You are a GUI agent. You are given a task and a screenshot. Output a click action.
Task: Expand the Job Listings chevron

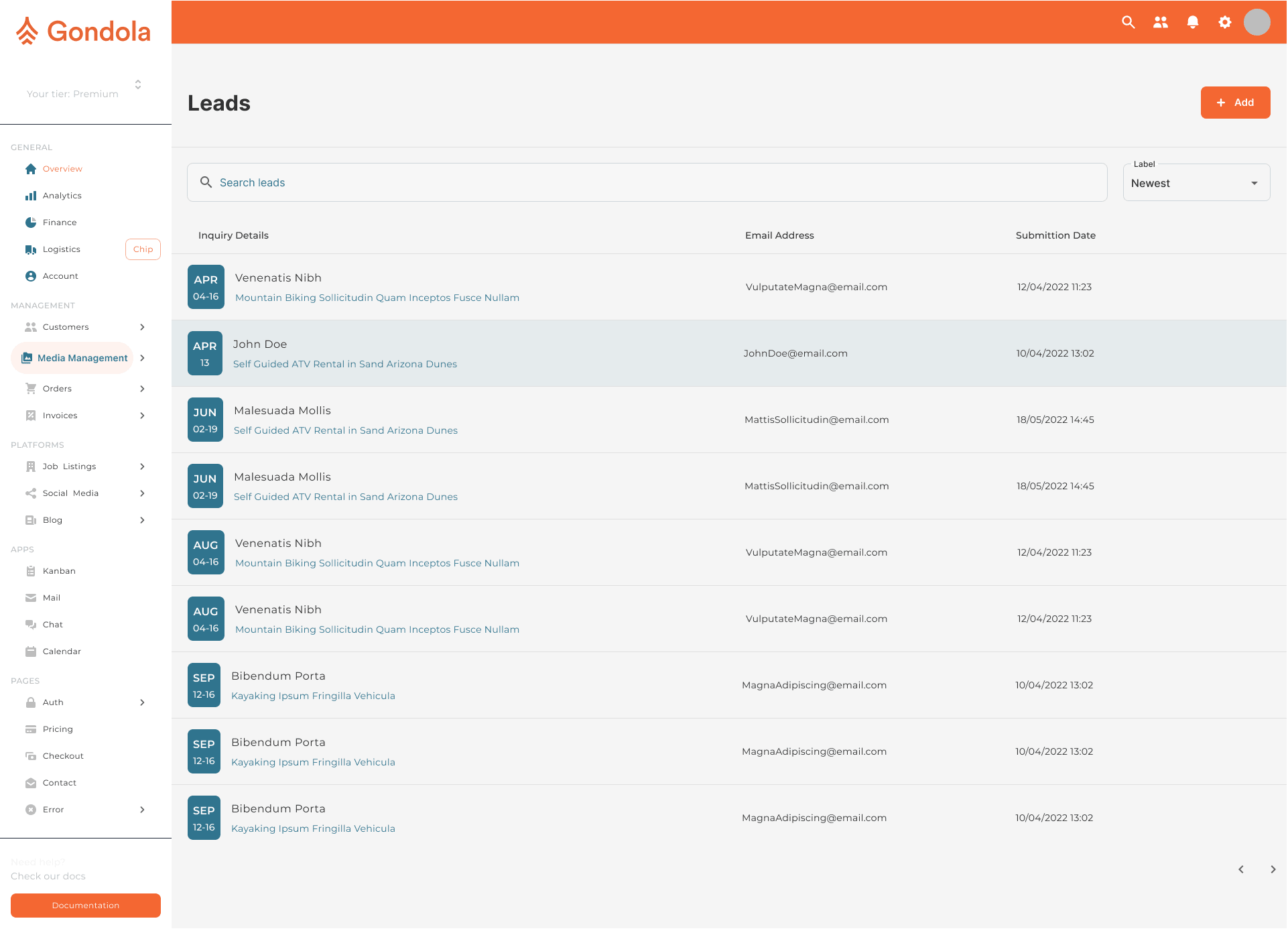tap(142, 467)
